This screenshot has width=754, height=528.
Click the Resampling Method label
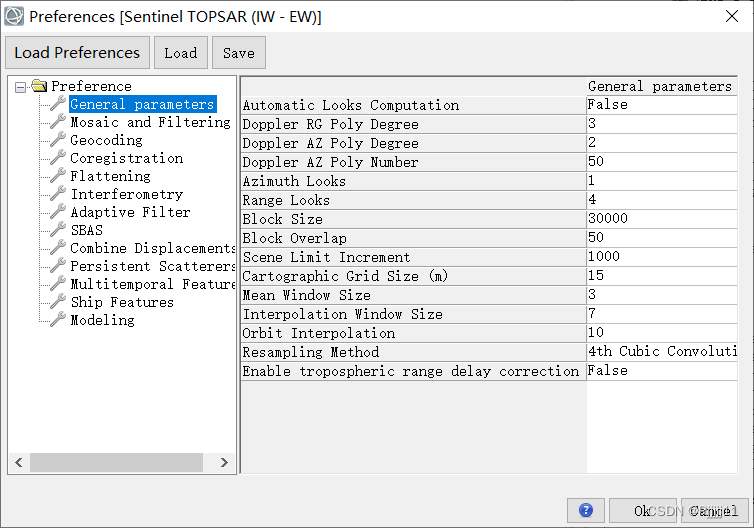[x=311, y=352]
